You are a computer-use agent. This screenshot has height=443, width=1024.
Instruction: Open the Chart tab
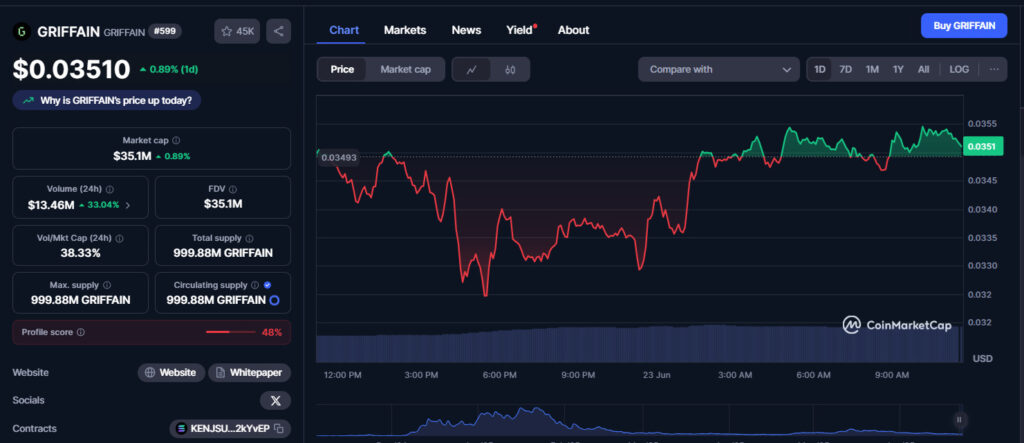344,30
